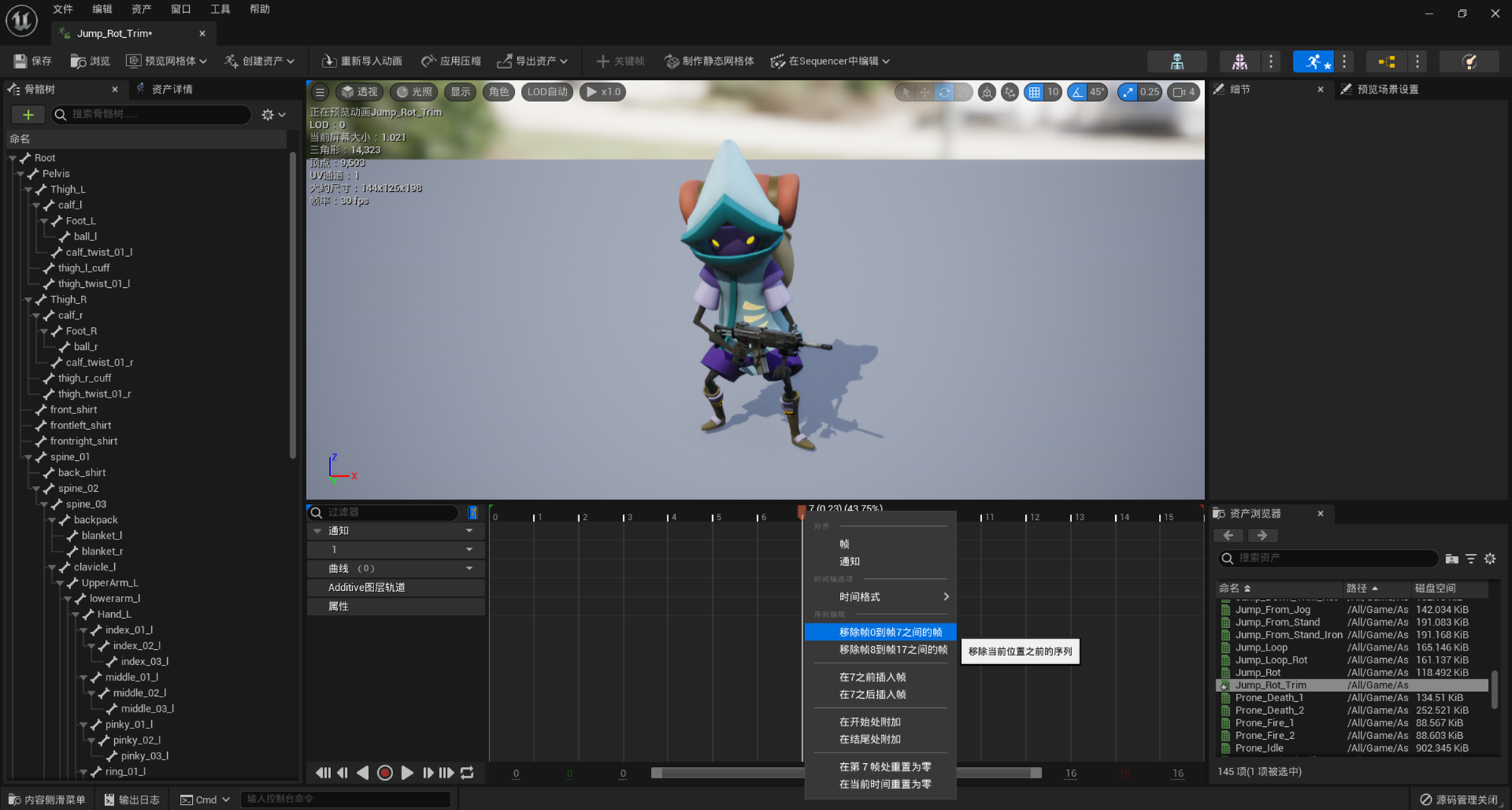Image resolution: width=1512 pixels, height=810 pixels.
Task: Step back one frame
Action: 342,773
